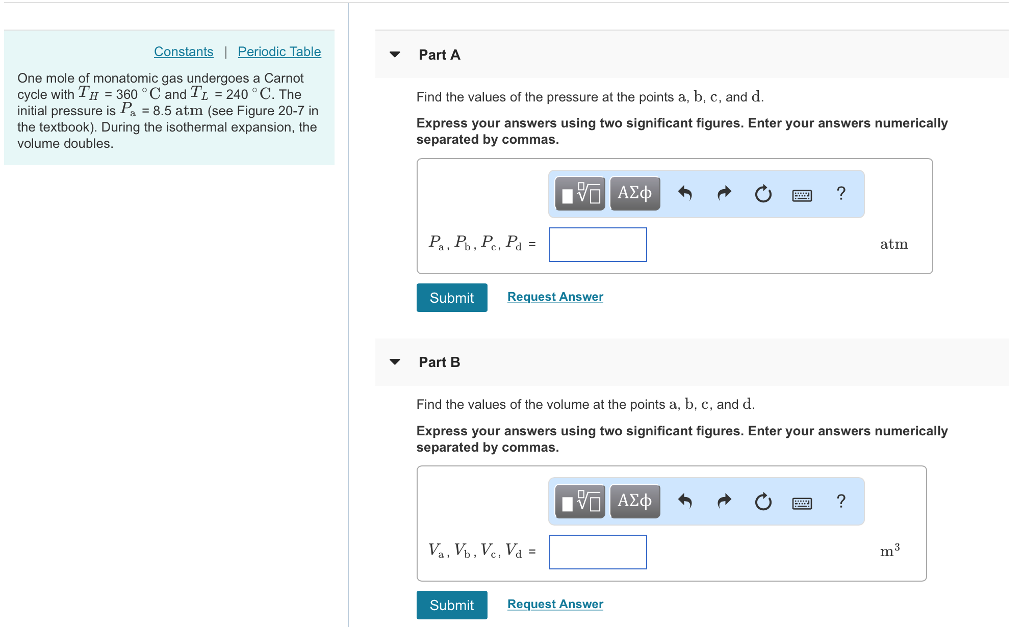Click the pressure answer input field
Screen dimensions: 1024x627
pyautogui.click(x=597, y=244)
